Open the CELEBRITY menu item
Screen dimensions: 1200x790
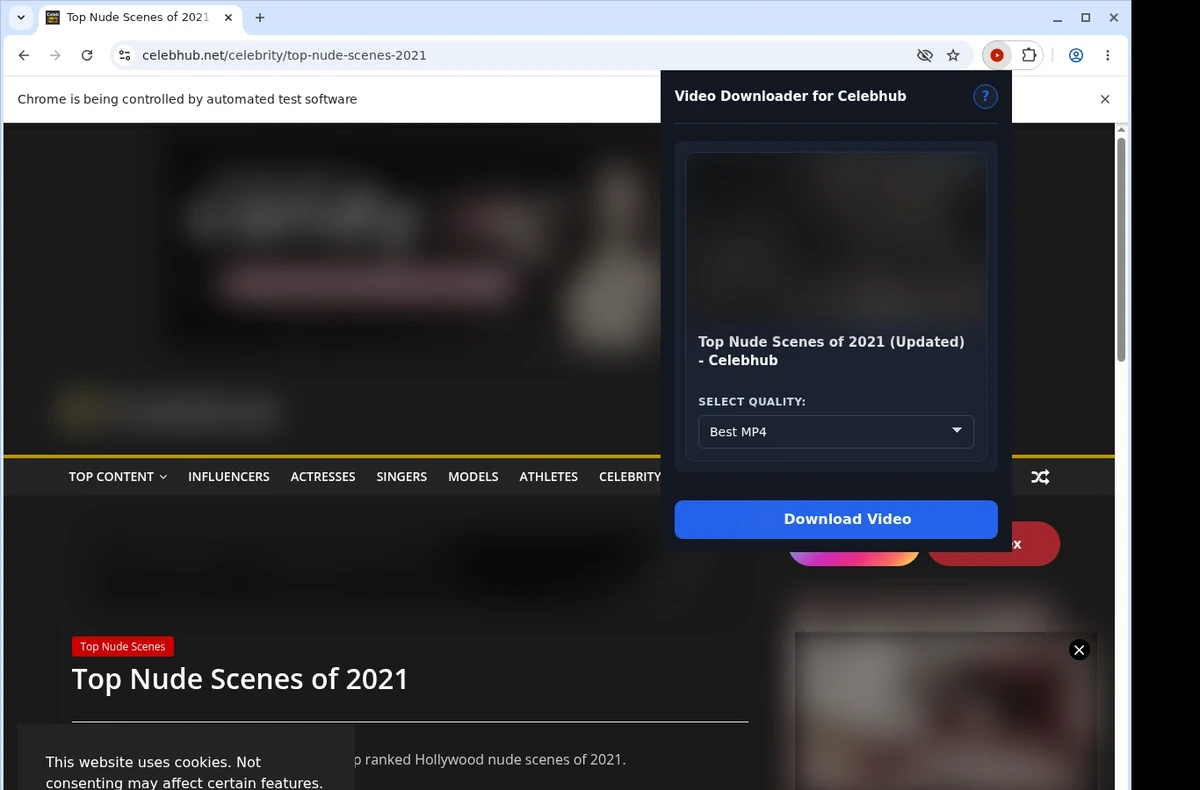630,477
